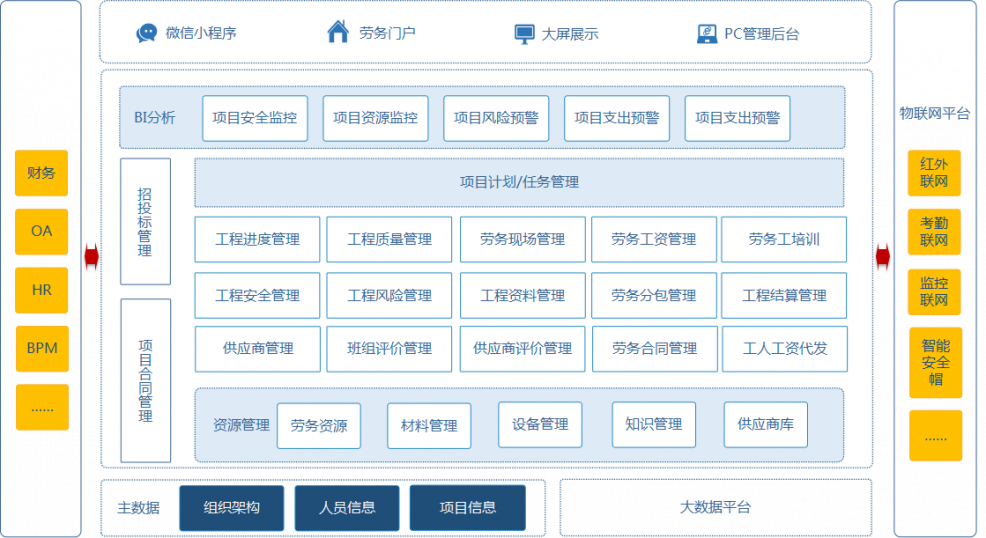Open 工程质量管理 module
Viewport: 986px width, 538px height.
(389, 239)
